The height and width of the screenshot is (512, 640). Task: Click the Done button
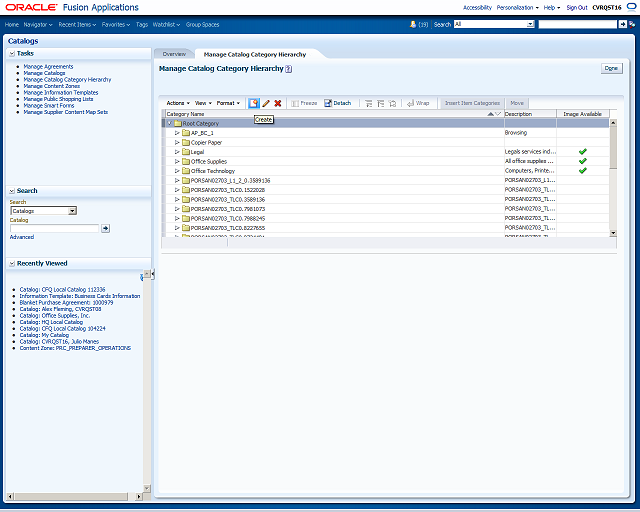click(x=611, y=68)
